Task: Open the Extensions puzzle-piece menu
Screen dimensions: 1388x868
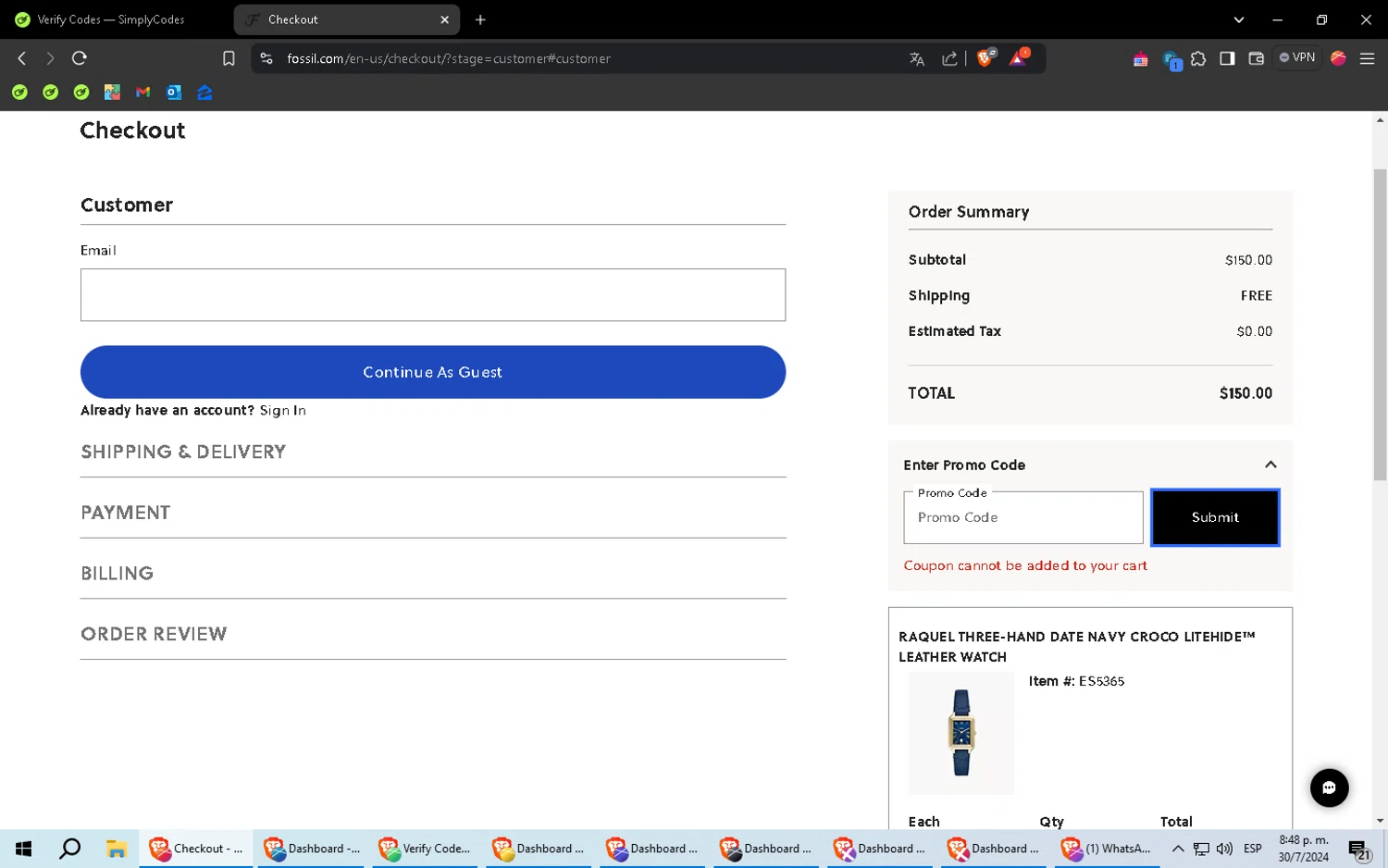Action: coord(1198,58)
